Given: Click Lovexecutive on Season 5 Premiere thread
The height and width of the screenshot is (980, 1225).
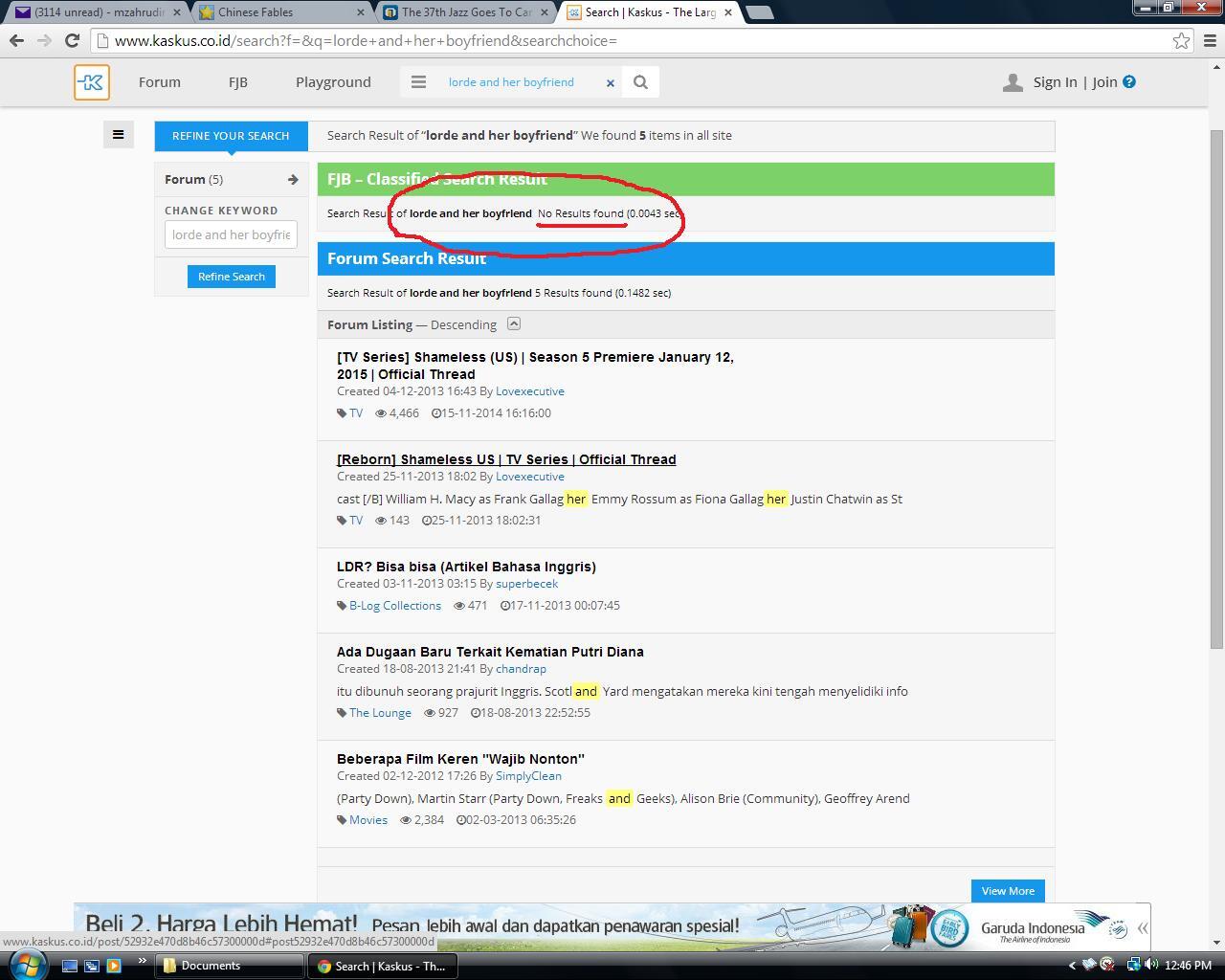Looking at the screenshot, I should (530, 391).
